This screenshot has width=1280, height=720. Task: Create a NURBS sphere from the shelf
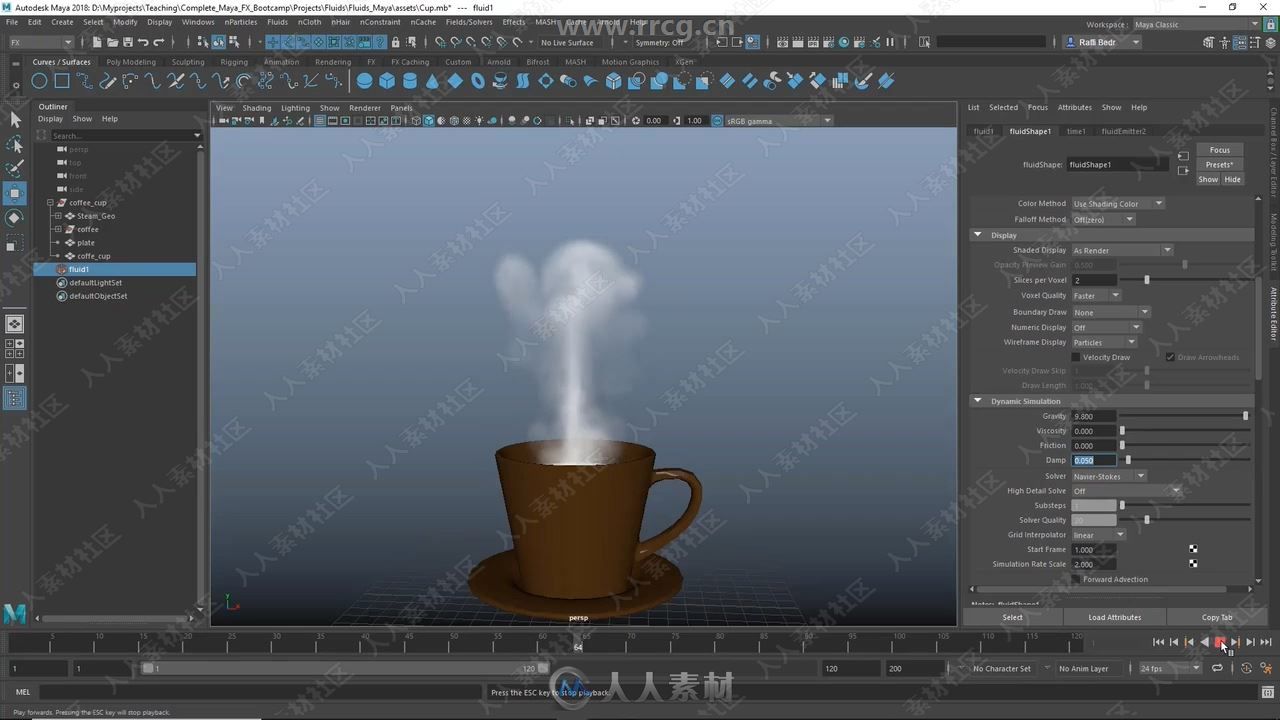(x=364, y=81)
